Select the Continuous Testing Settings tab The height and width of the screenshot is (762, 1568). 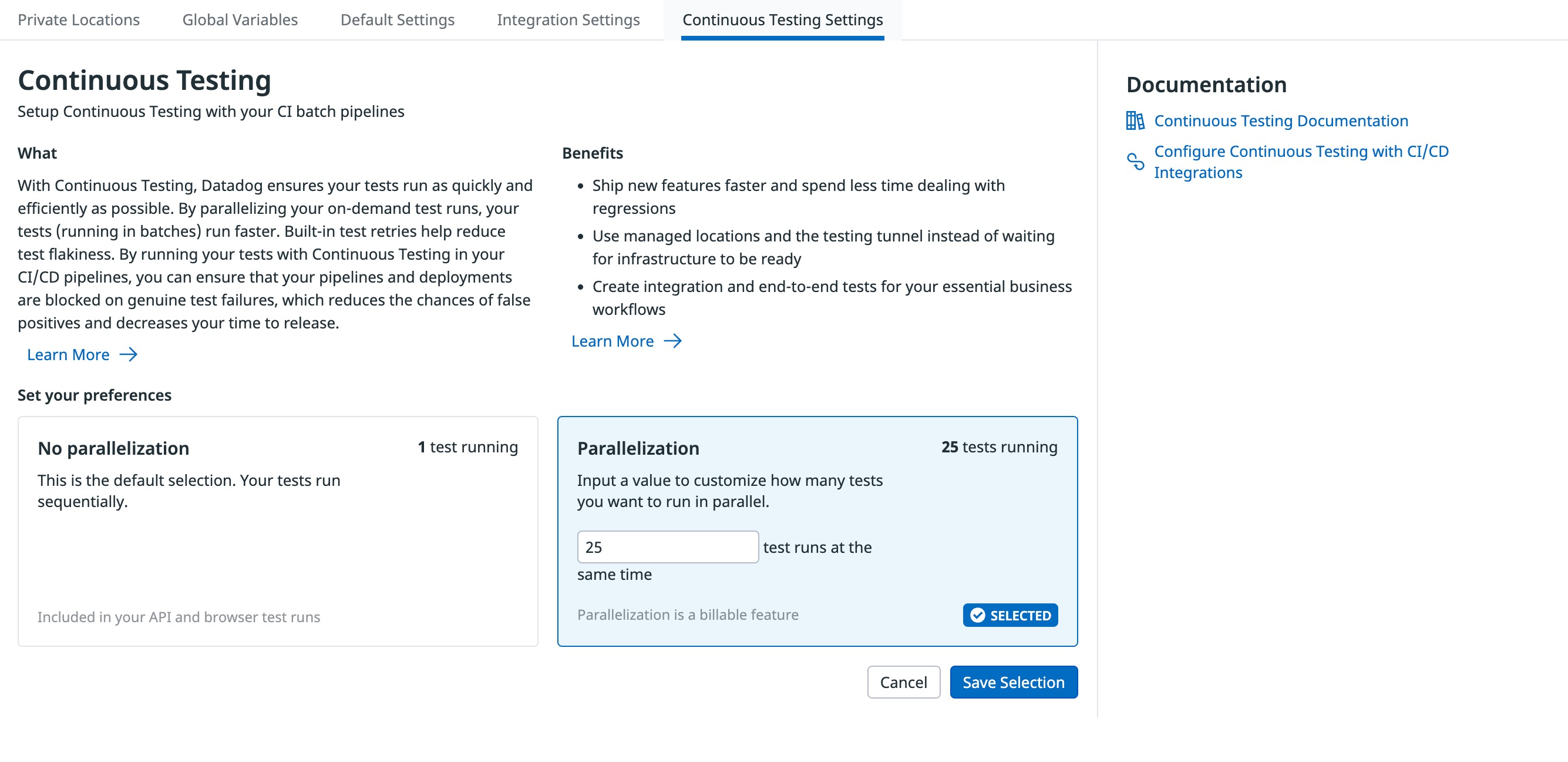[783, 19]
